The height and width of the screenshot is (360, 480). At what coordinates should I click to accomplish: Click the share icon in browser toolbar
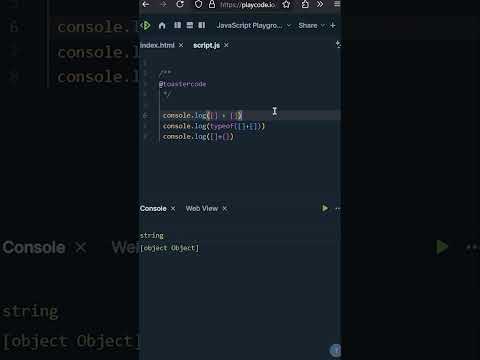[x=305, y=4]
